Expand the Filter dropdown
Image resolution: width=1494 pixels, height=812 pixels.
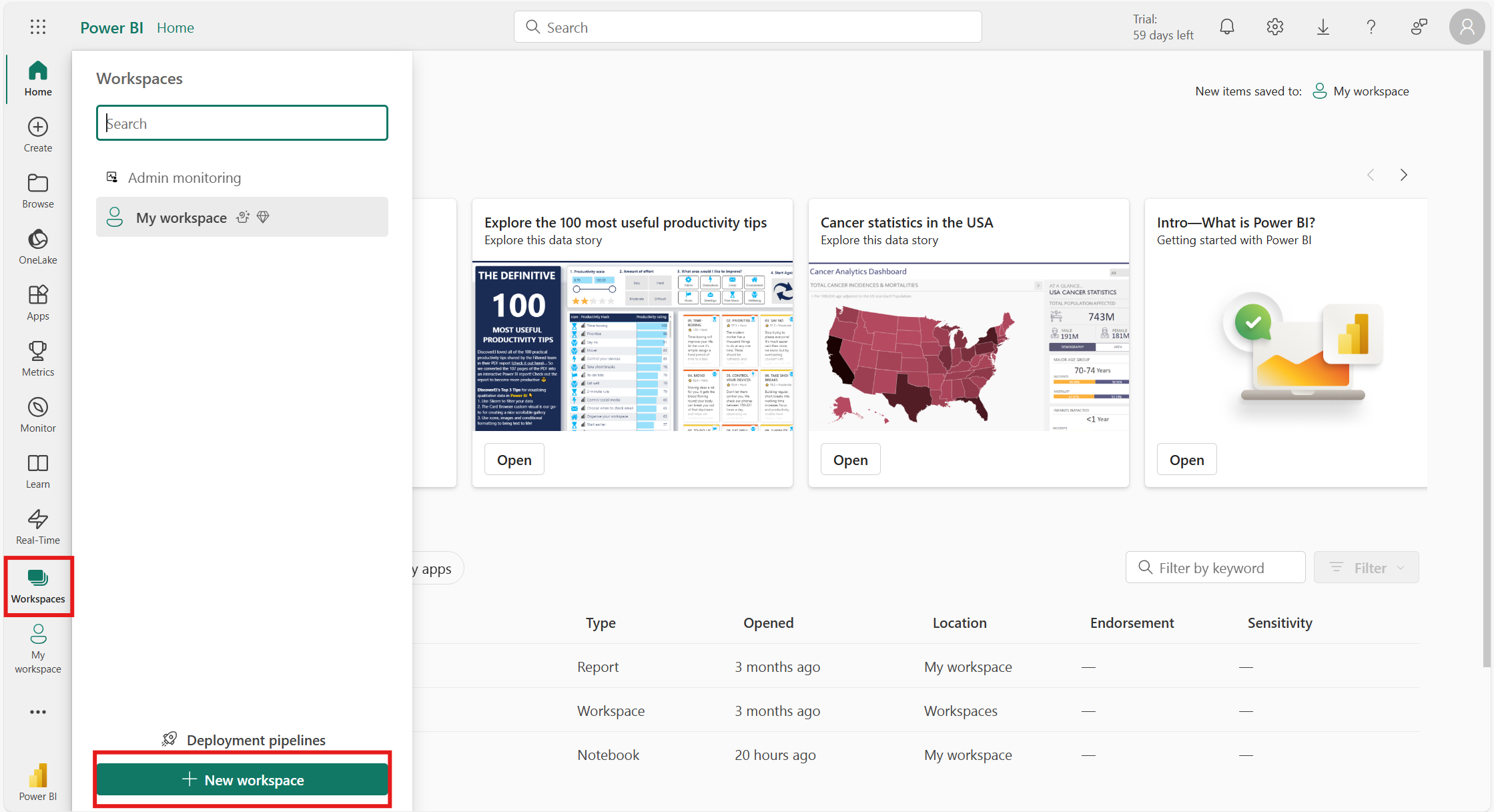click(x=1366, y=568)
